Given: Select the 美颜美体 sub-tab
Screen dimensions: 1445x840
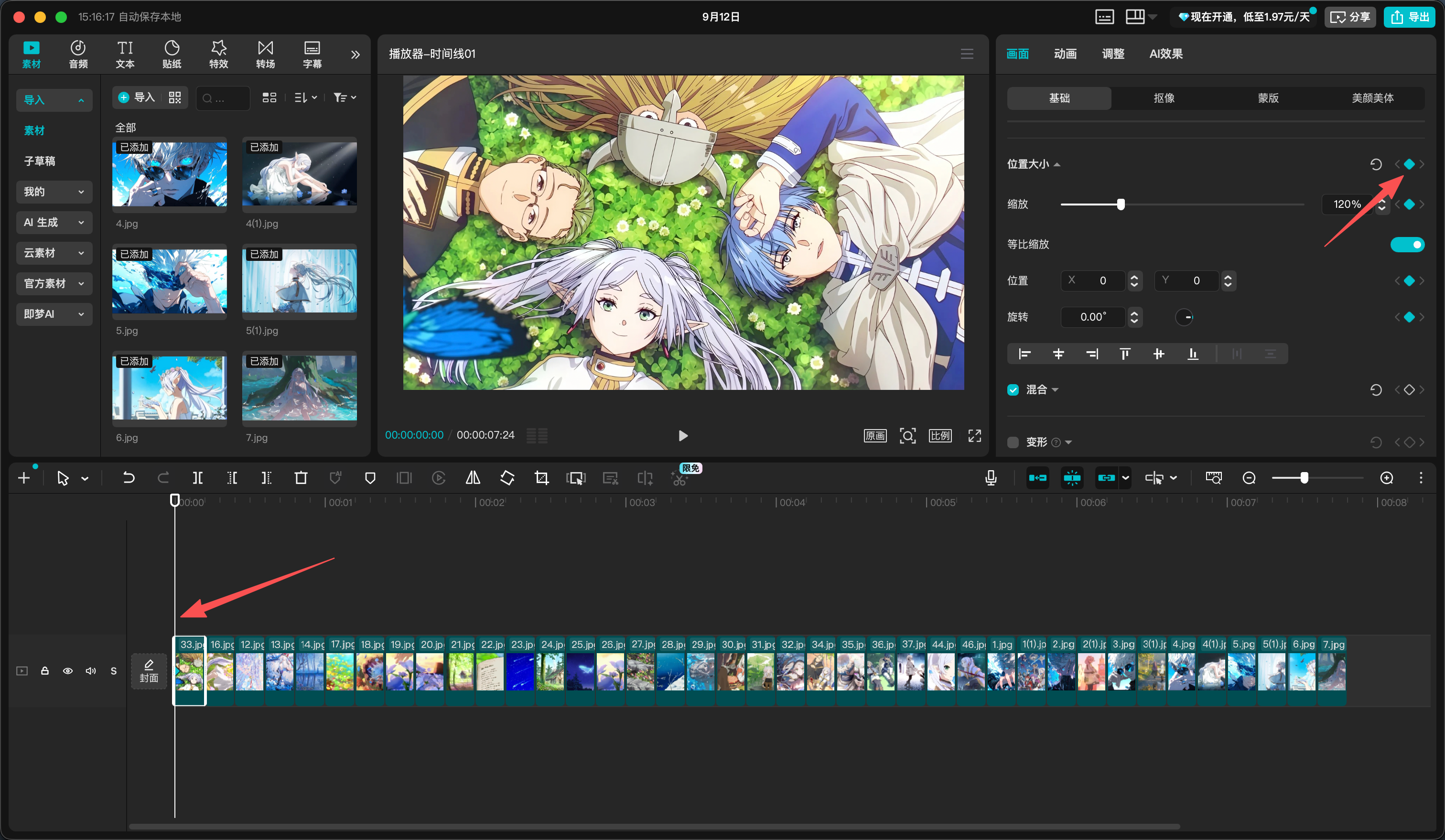Looking at the screenshot, I should (x=1373, y=98).
